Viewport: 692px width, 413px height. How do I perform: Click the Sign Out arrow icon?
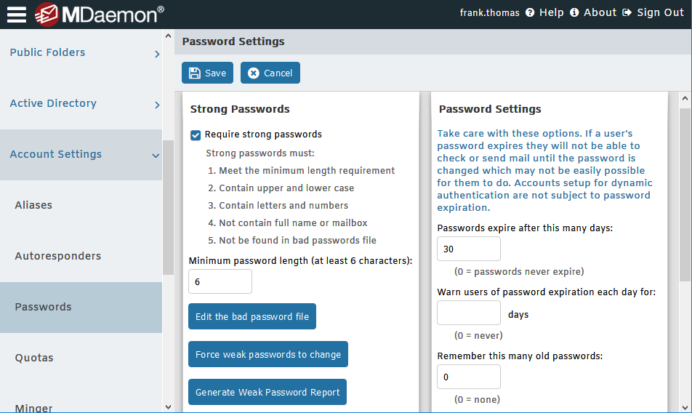point(627,13)
